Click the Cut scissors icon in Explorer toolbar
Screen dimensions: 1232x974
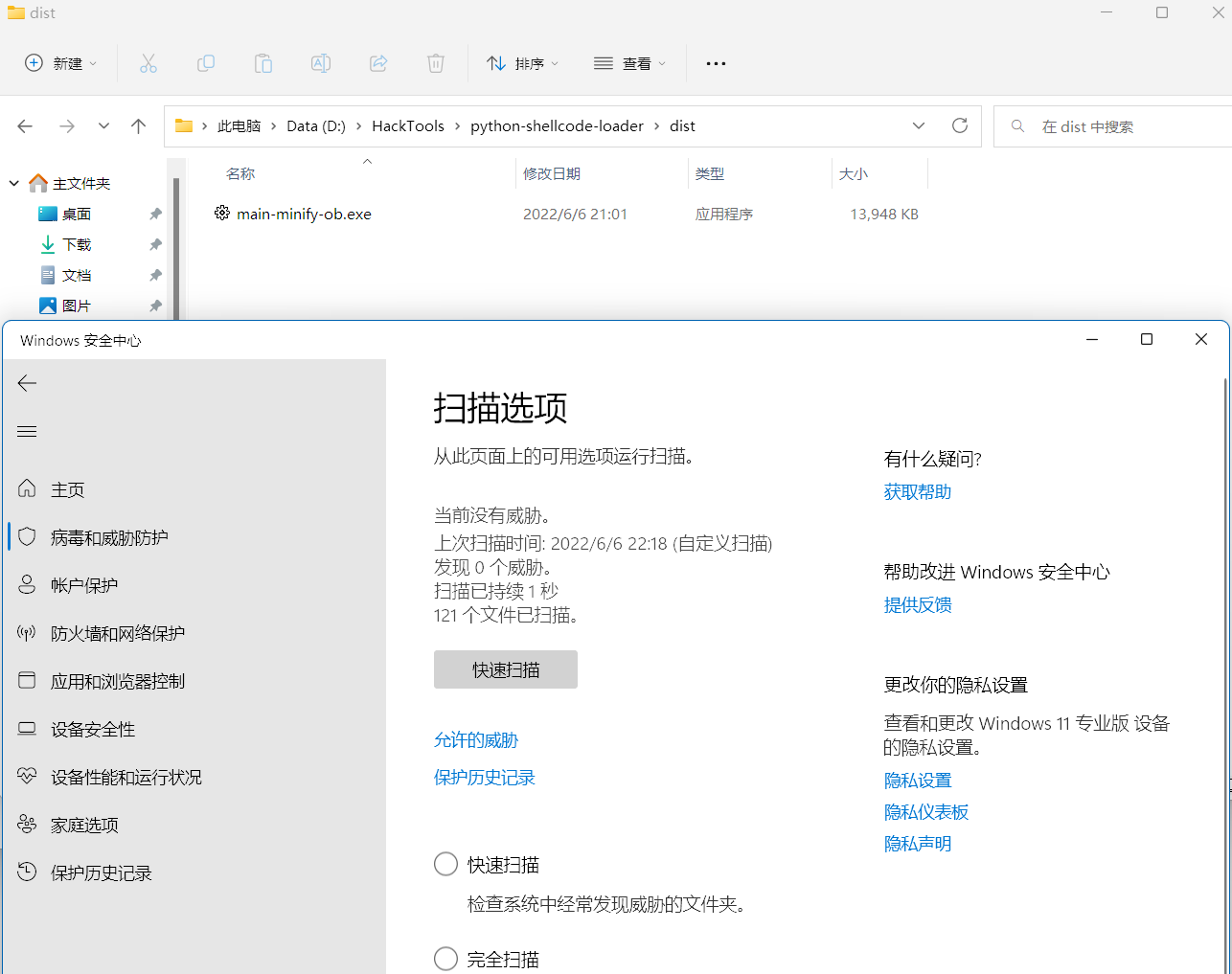[x=148, y=63]
